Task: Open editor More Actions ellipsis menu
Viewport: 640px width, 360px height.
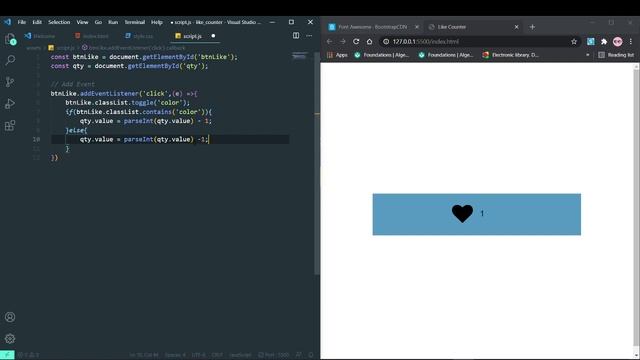Action: coord(309,36)
